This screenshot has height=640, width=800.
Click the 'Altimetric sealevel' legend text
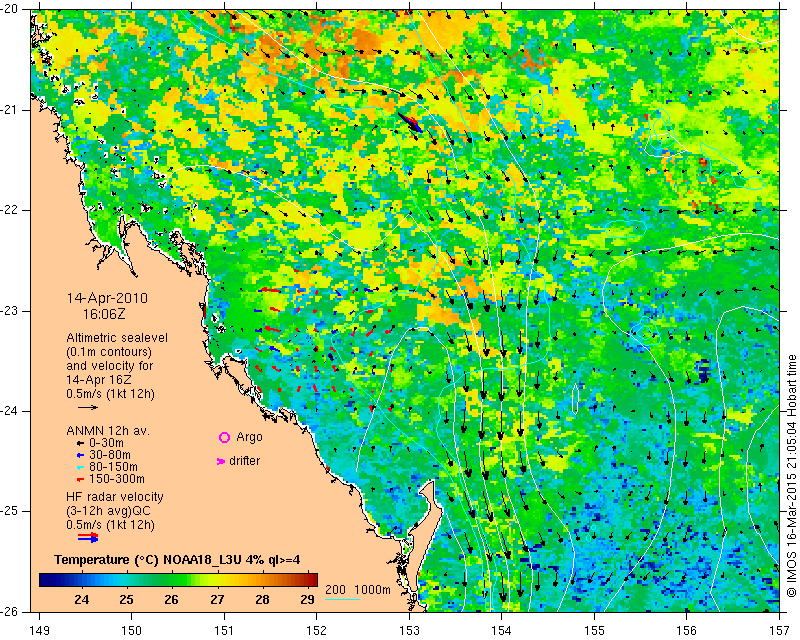pos(117,338)
